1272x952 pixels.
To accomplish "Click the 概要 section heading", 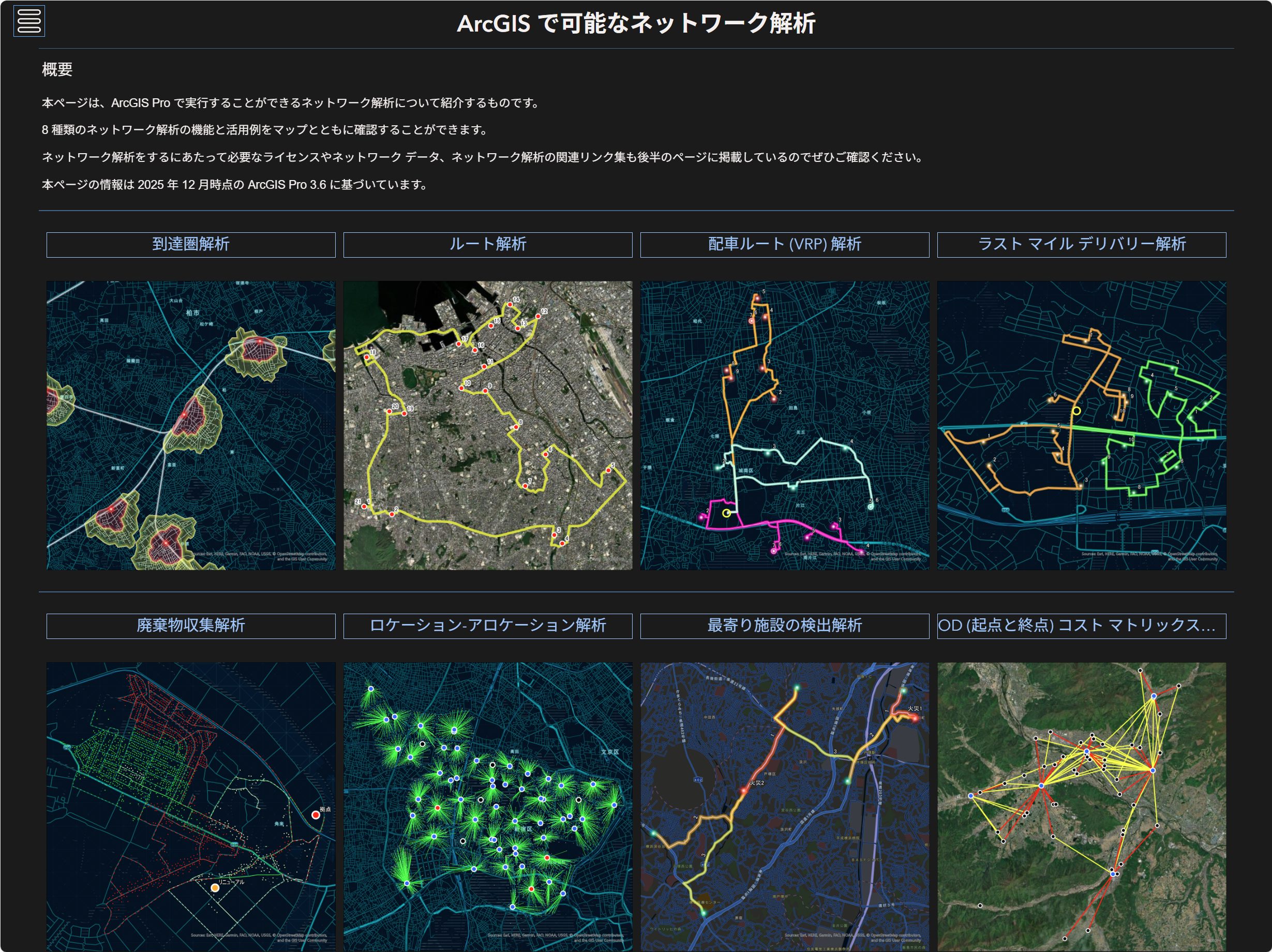I will (57, 70).
